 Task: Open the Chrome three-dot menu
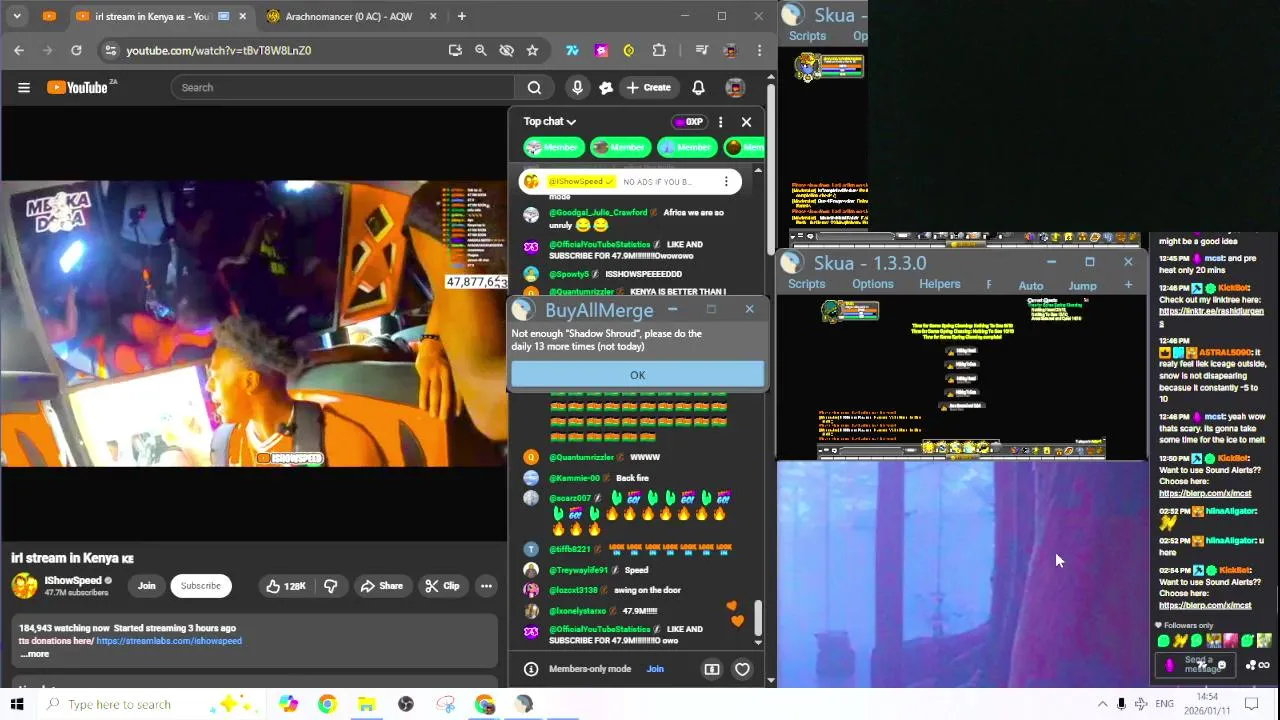(x=760, y=50)
